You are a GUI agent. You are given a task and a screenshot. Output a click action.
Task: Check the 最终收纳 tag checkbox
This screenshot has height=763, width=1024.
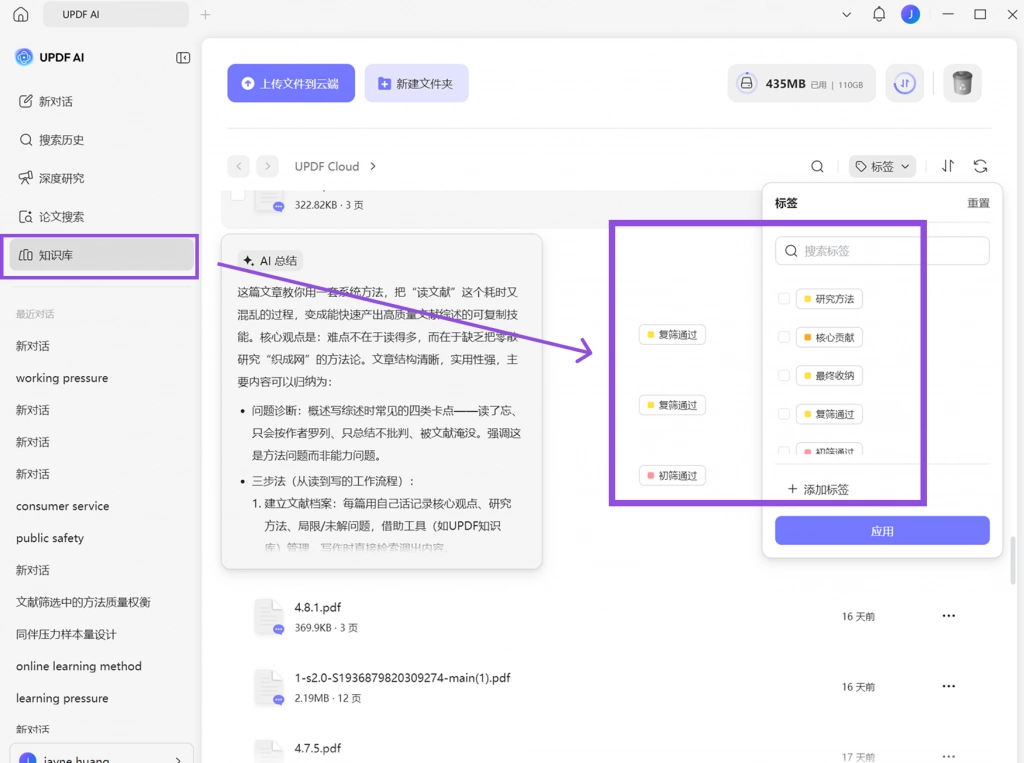pyautogui.click(x=784, y=376)
